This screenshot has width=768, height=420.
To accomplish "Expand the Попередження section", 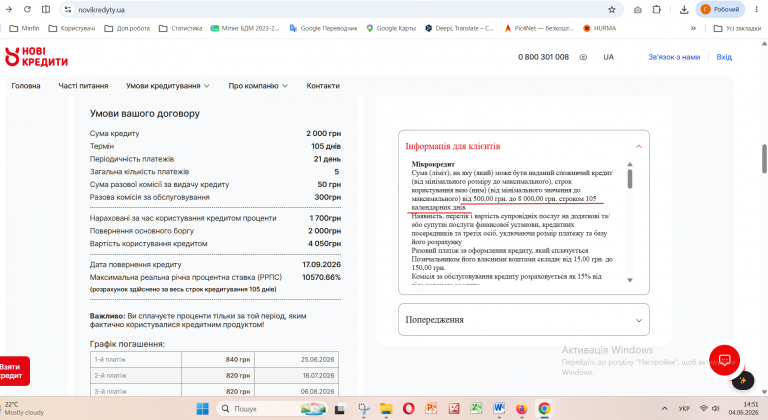I will pos(524,320).
